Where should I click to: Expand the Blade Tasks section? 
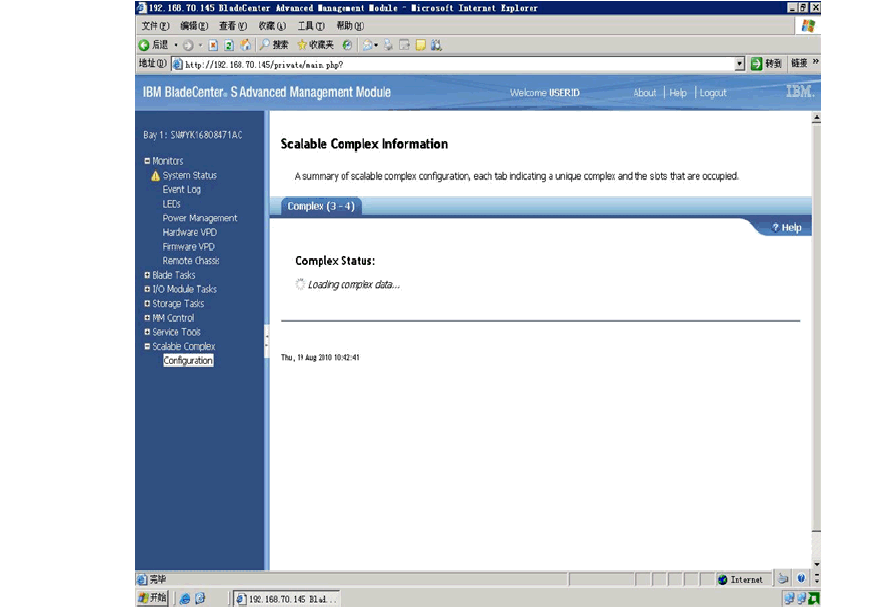click(x=147, y=275)
